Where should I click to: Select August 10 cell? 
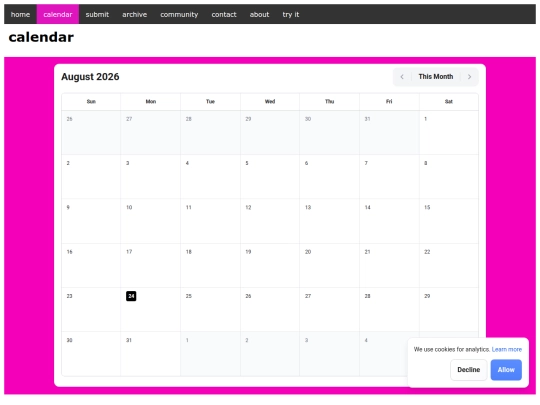tap(150, 221)
